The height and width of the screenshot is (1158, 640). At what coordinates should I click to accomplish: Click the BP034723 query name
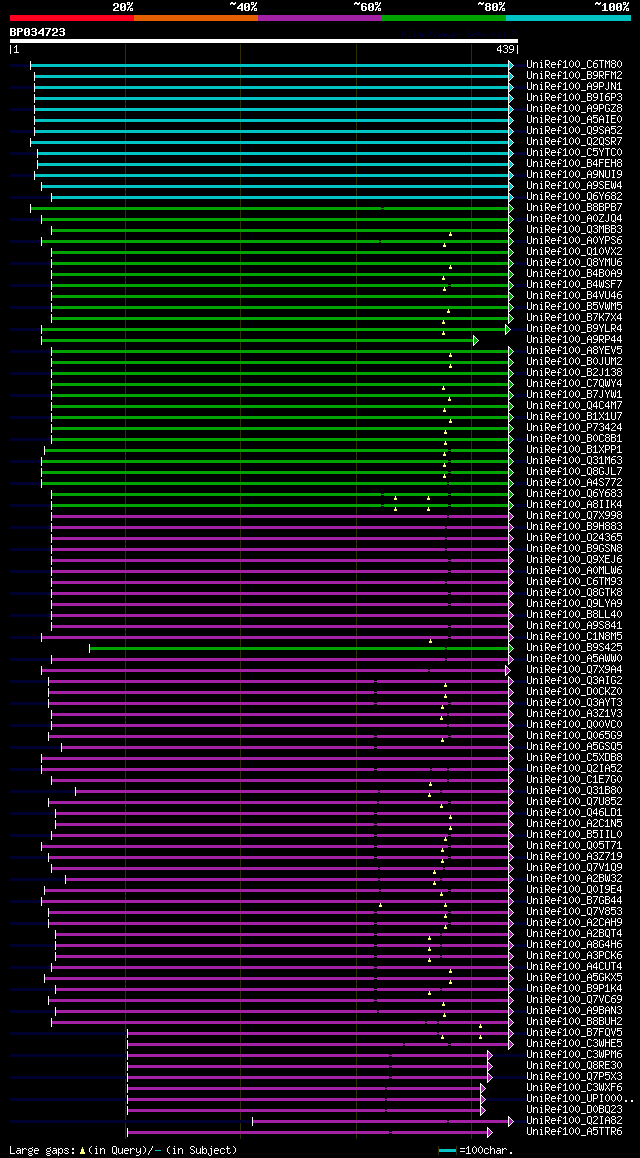coord(37,32)
